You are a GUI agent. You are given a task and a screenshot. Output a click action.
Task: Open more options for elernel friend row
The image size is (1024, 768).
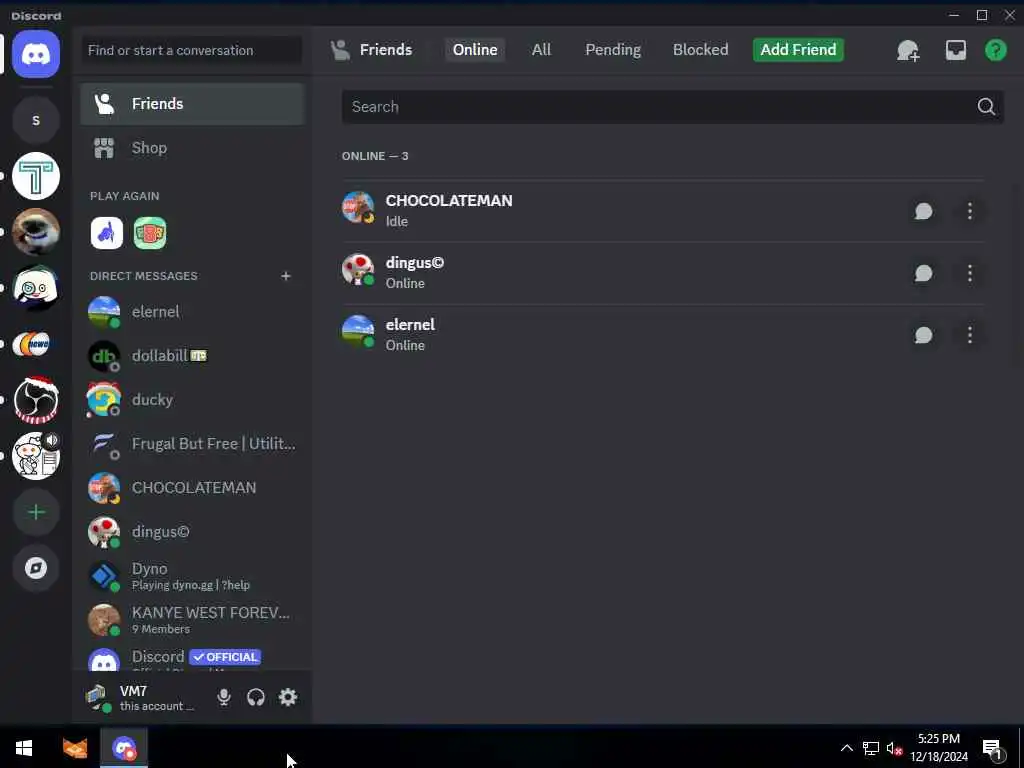pyautogui.click(x=970, y=335)
